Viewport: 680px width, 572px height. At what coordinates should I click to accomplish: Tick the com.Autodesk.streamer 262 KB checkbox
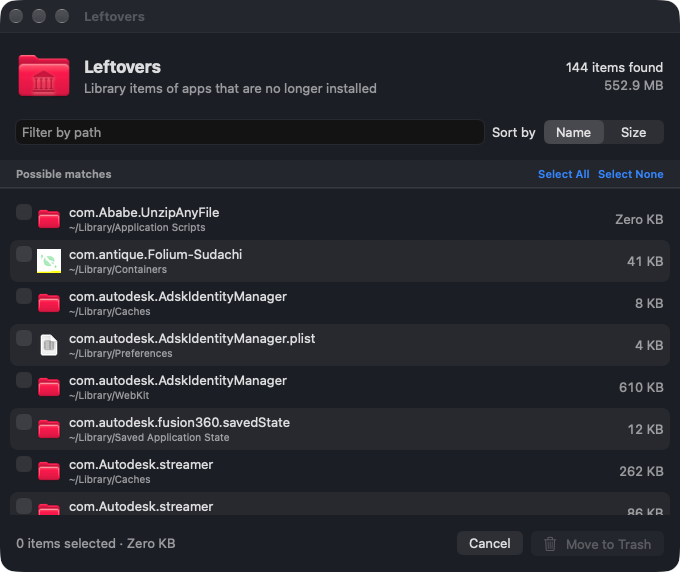(x=24, y=464)
